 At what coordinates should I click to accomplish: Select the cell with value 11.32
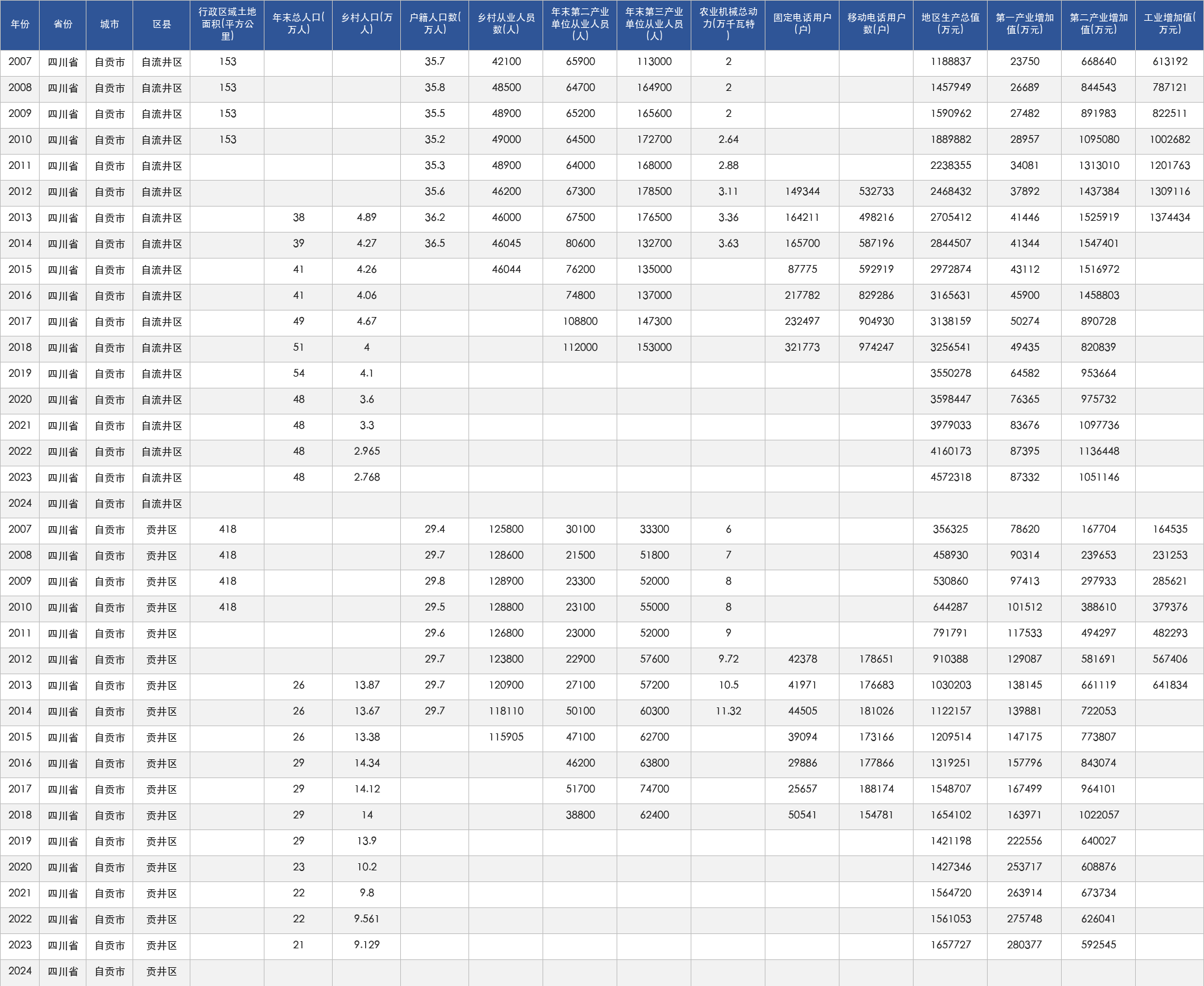tap(728, 711)
